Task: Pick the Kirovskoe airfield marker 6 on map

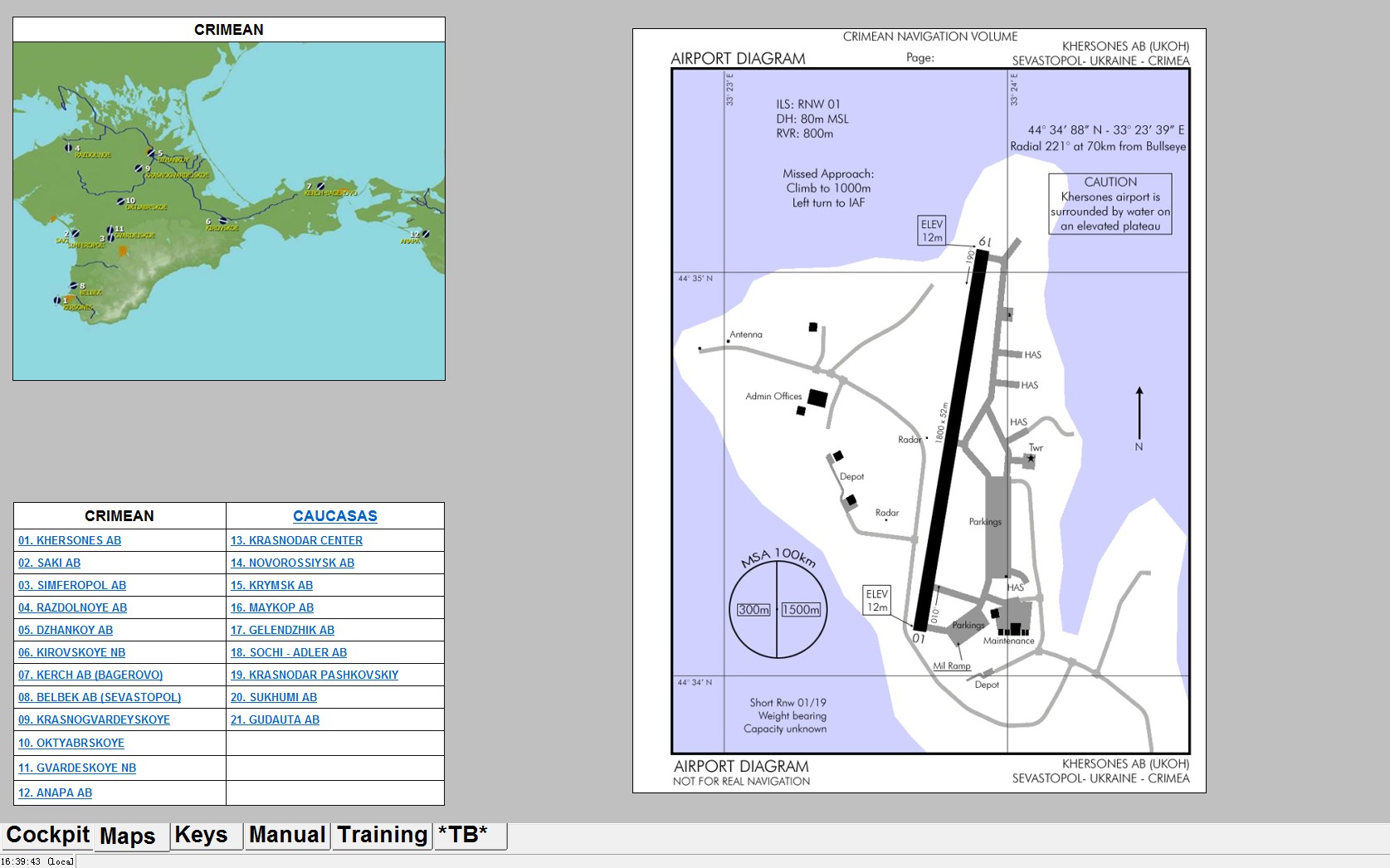Action: tap(222, 221)
